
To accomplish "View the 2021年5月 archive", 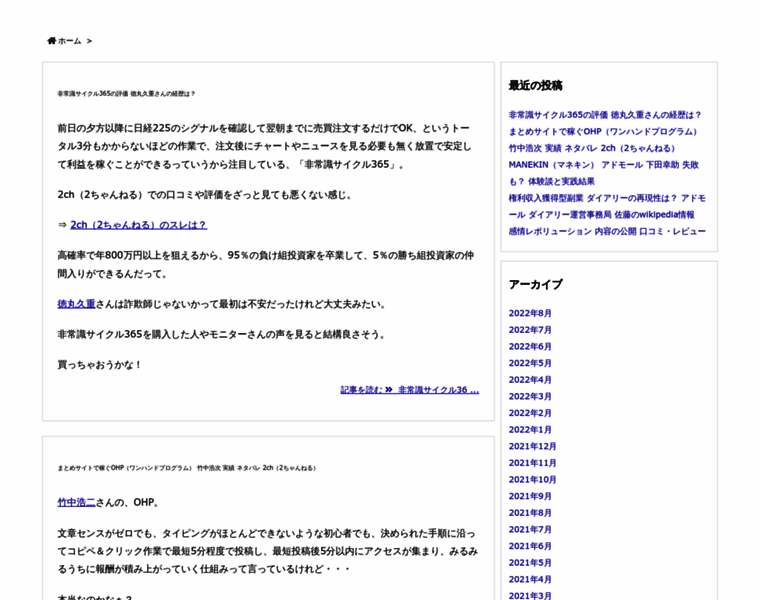I will [x=530, y=563].
